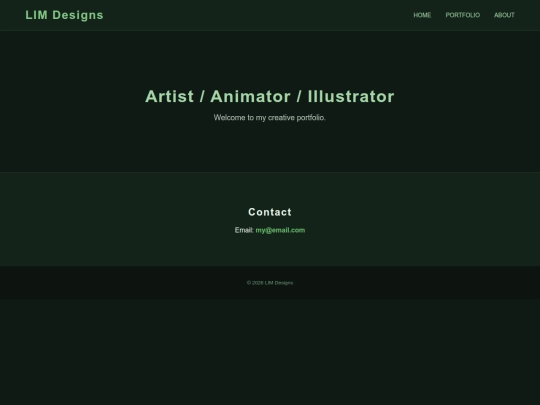Viewport: 540px width, 405px height.
Task: Open the ABOUT nav item
Action: coord(504,15)
